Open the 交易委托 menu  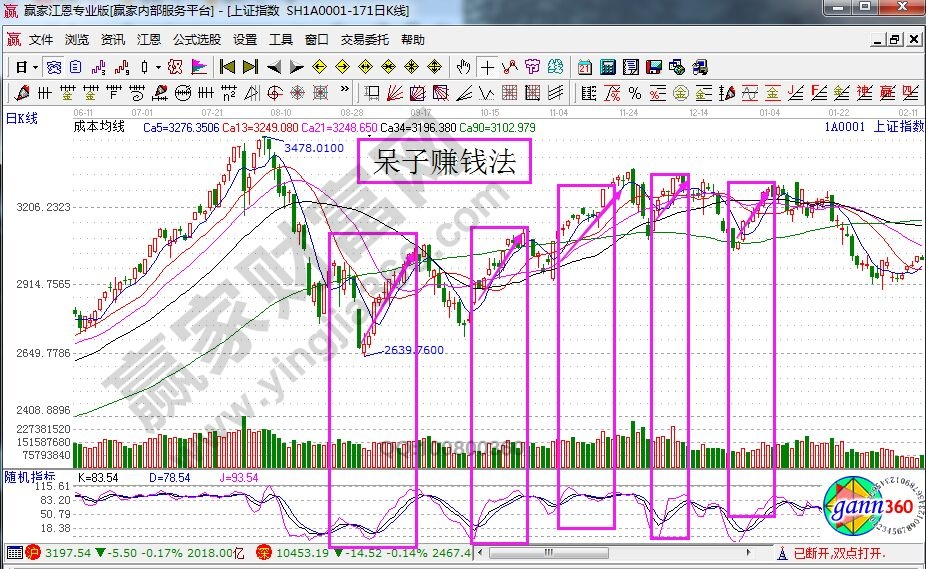point(364,40)
